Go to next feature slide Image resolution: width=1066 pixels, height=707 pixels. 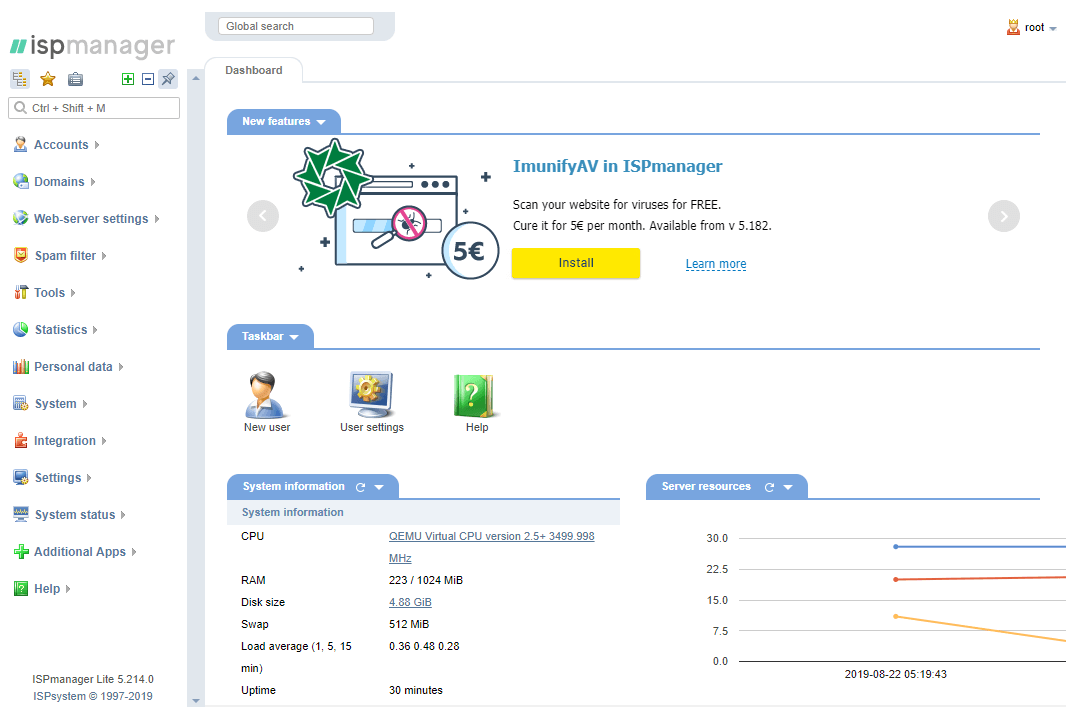point(1003,216)
